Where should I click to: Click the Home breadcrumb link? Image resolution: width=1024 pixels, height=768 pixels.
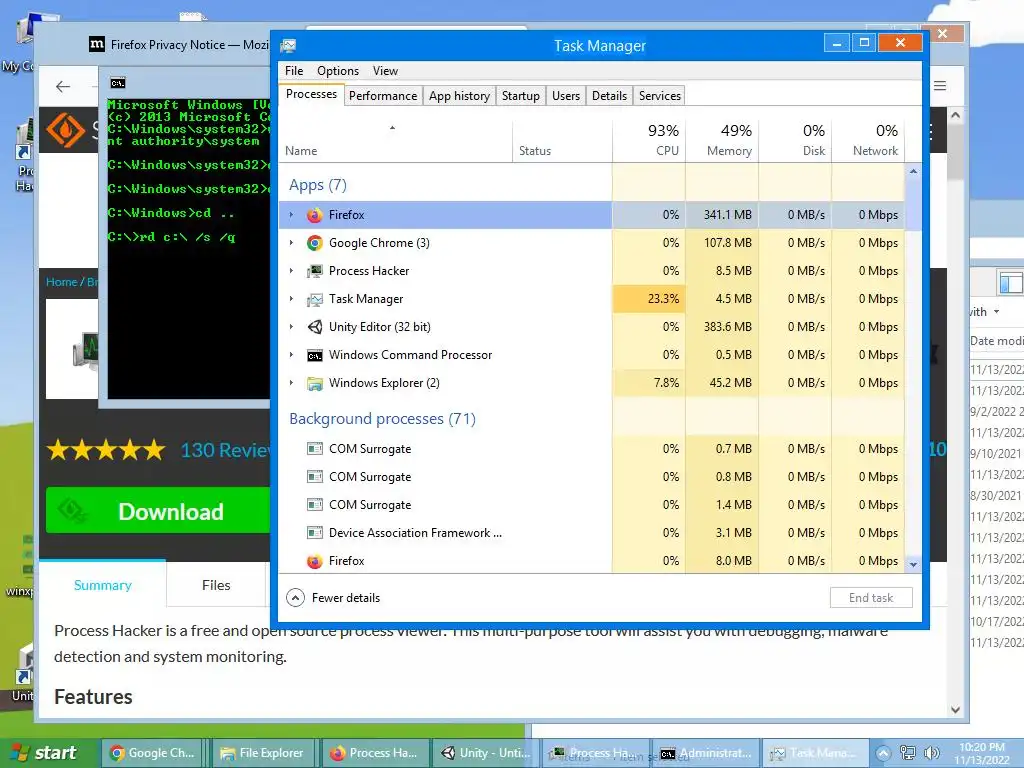[61, 282]
